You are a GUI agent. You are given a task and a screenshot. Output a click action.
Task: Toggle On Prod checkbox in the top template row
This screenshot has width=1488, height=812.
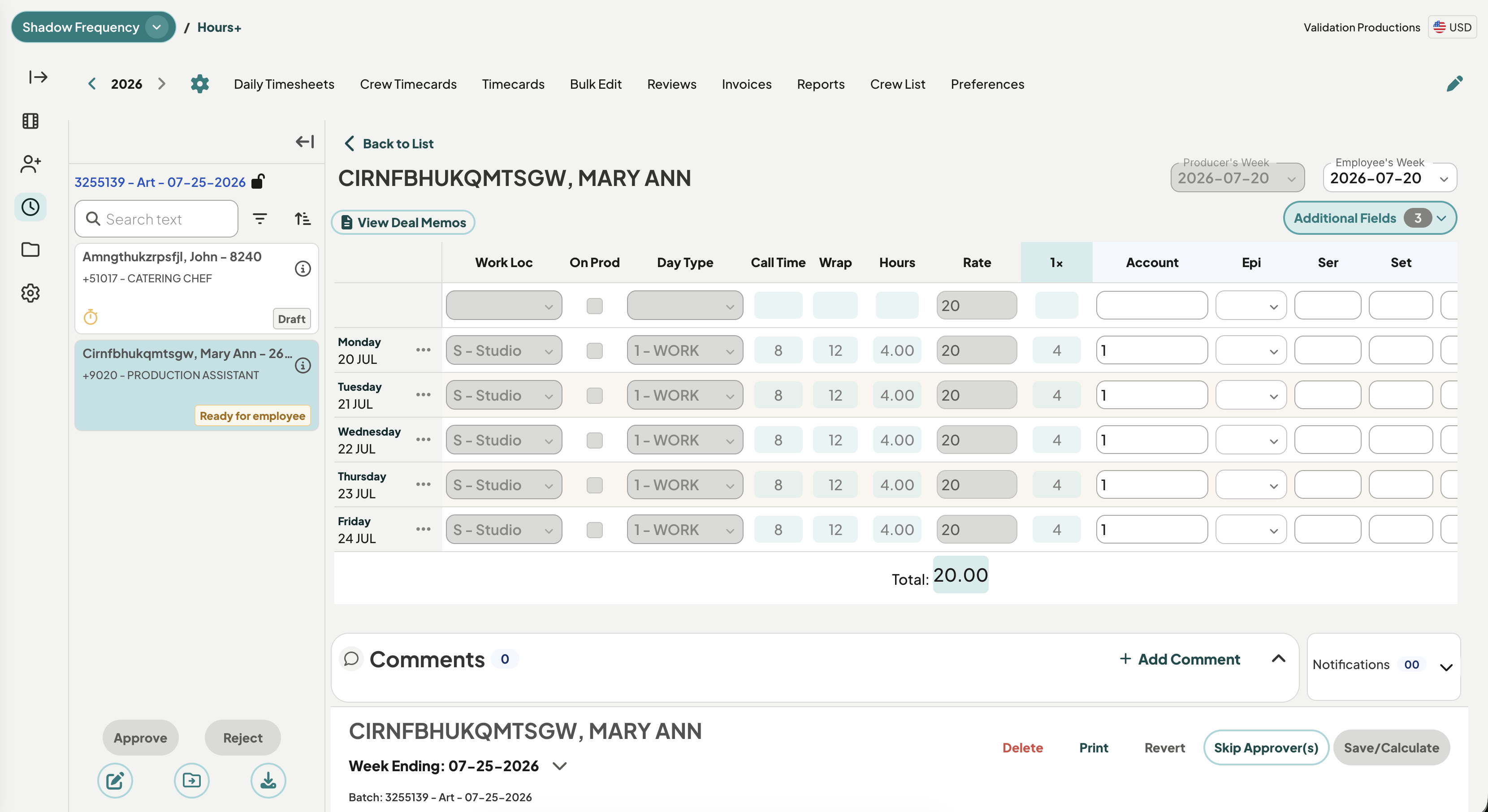pos(594,306)
